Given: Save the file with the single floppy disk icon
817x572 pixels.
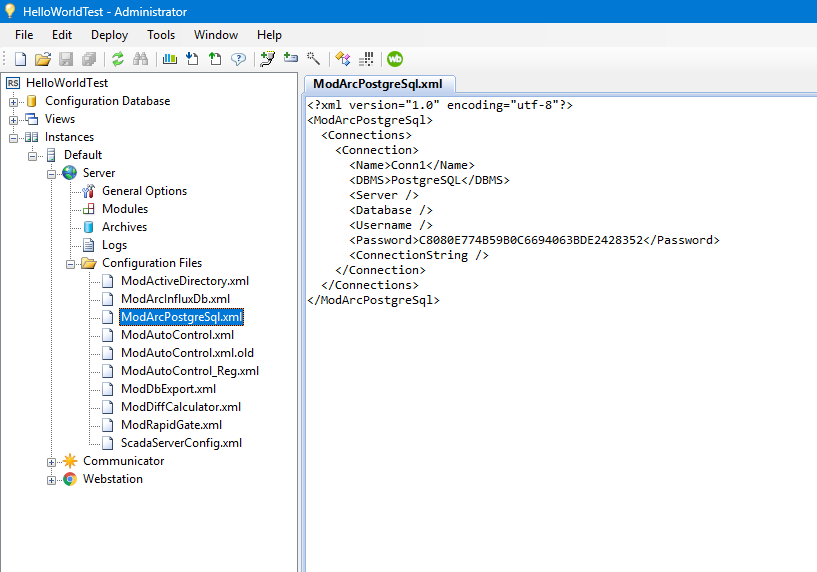Looking at the screenshot, I should coord(66,59).
